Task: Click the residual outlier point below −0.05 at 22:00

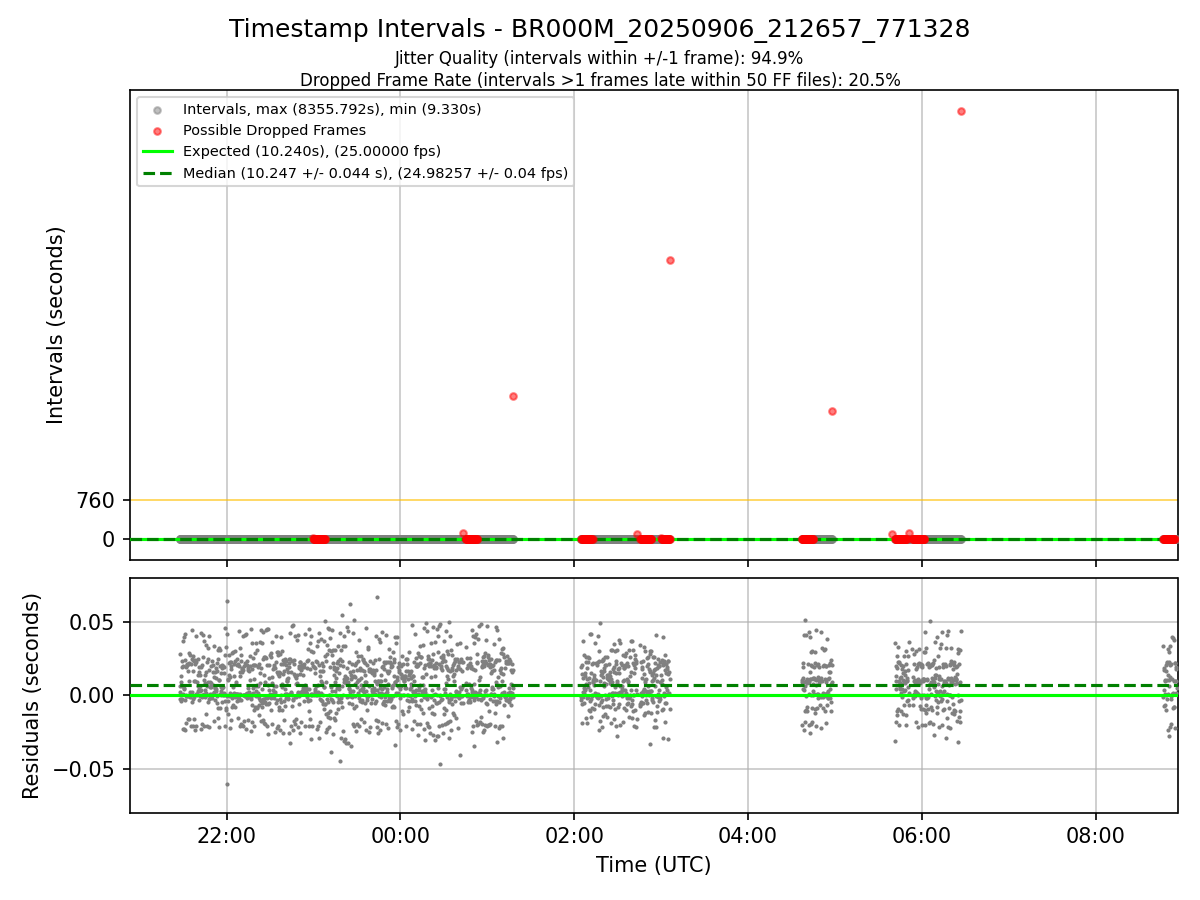Action: coord(227,784)
